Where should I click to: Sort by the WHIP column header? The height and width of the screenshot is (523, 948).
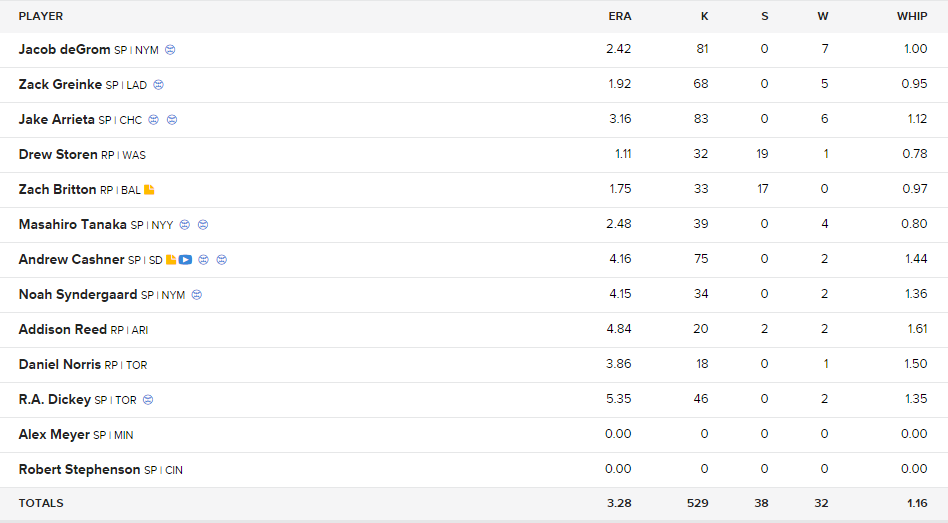tap(912, 16)
